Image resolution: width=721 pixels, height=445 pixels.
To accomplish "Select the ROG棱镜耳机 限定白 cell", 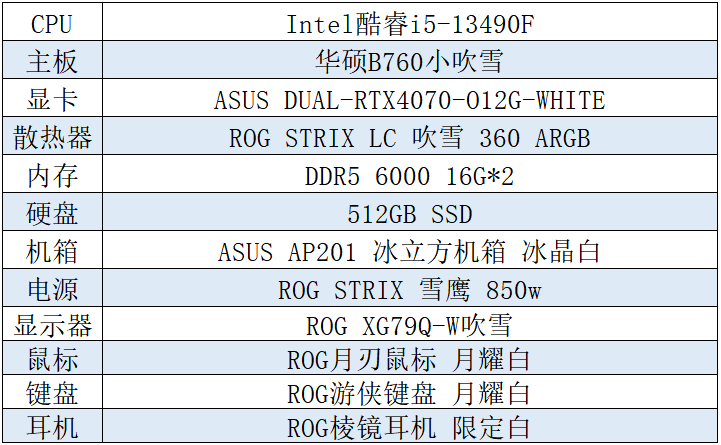I will pyautogui.click(x=409, y=428).
